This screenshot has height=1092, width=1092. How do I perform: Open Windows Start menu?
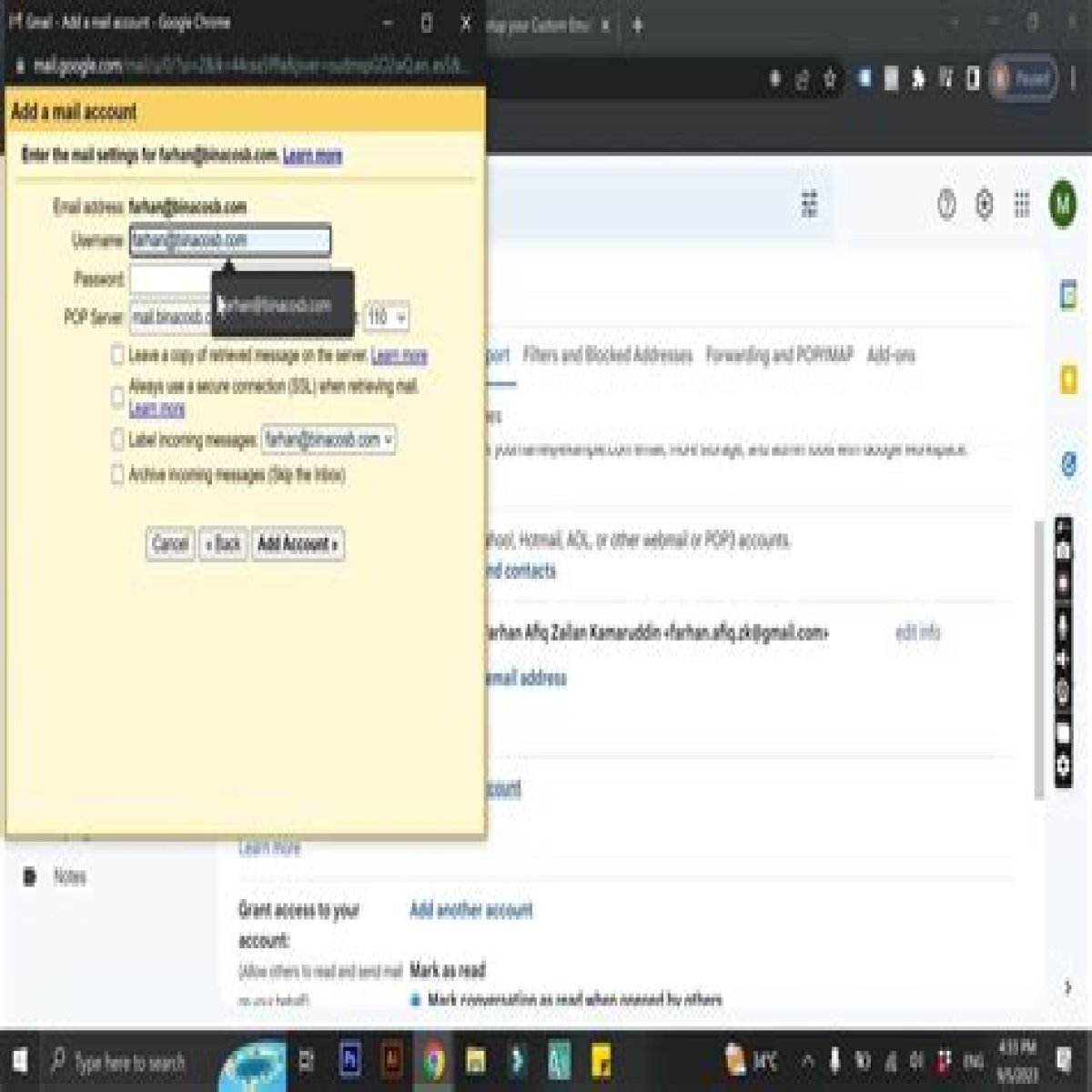(18, 1061)
